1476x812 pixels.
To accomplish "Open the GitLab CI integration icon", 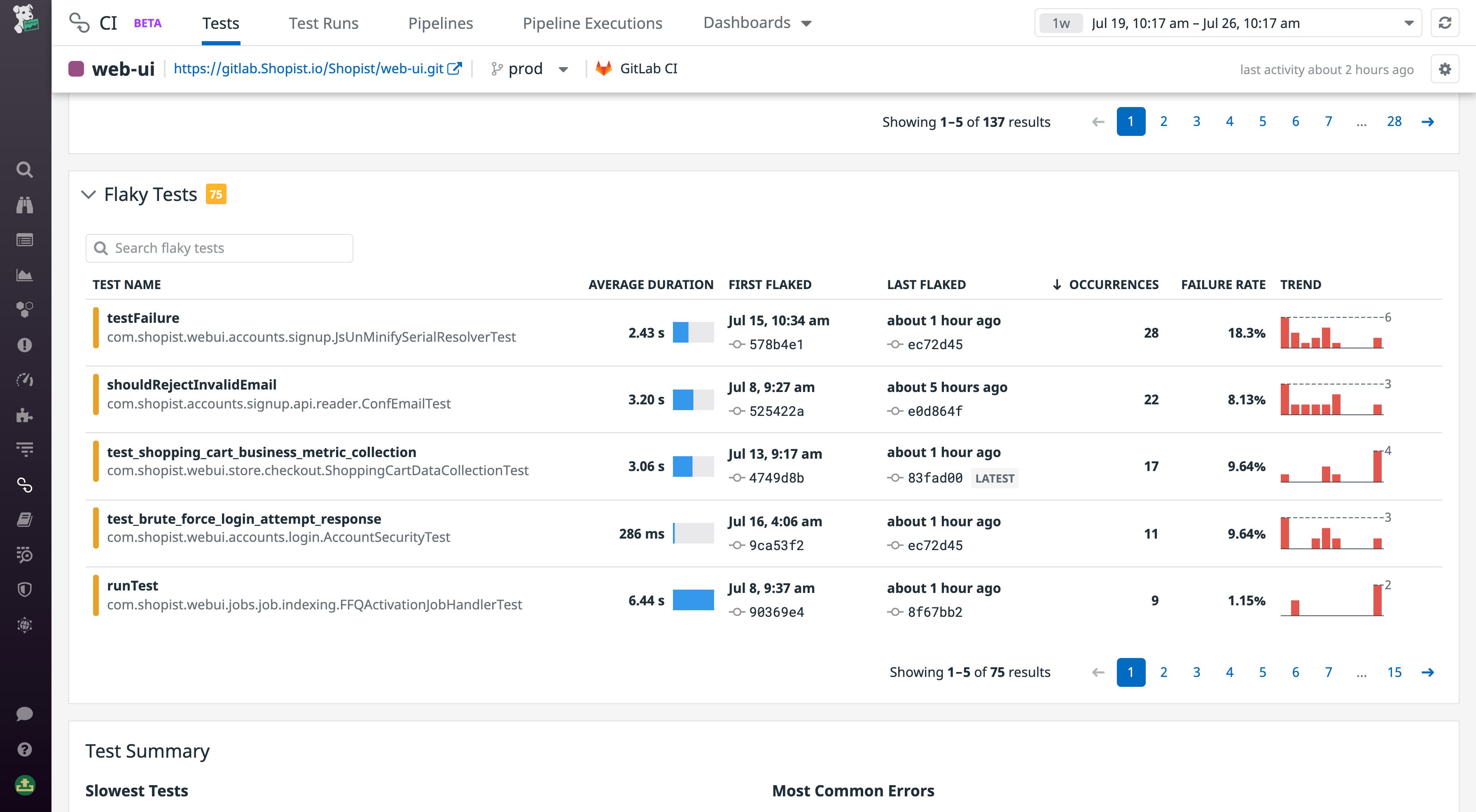I will 603,68.
